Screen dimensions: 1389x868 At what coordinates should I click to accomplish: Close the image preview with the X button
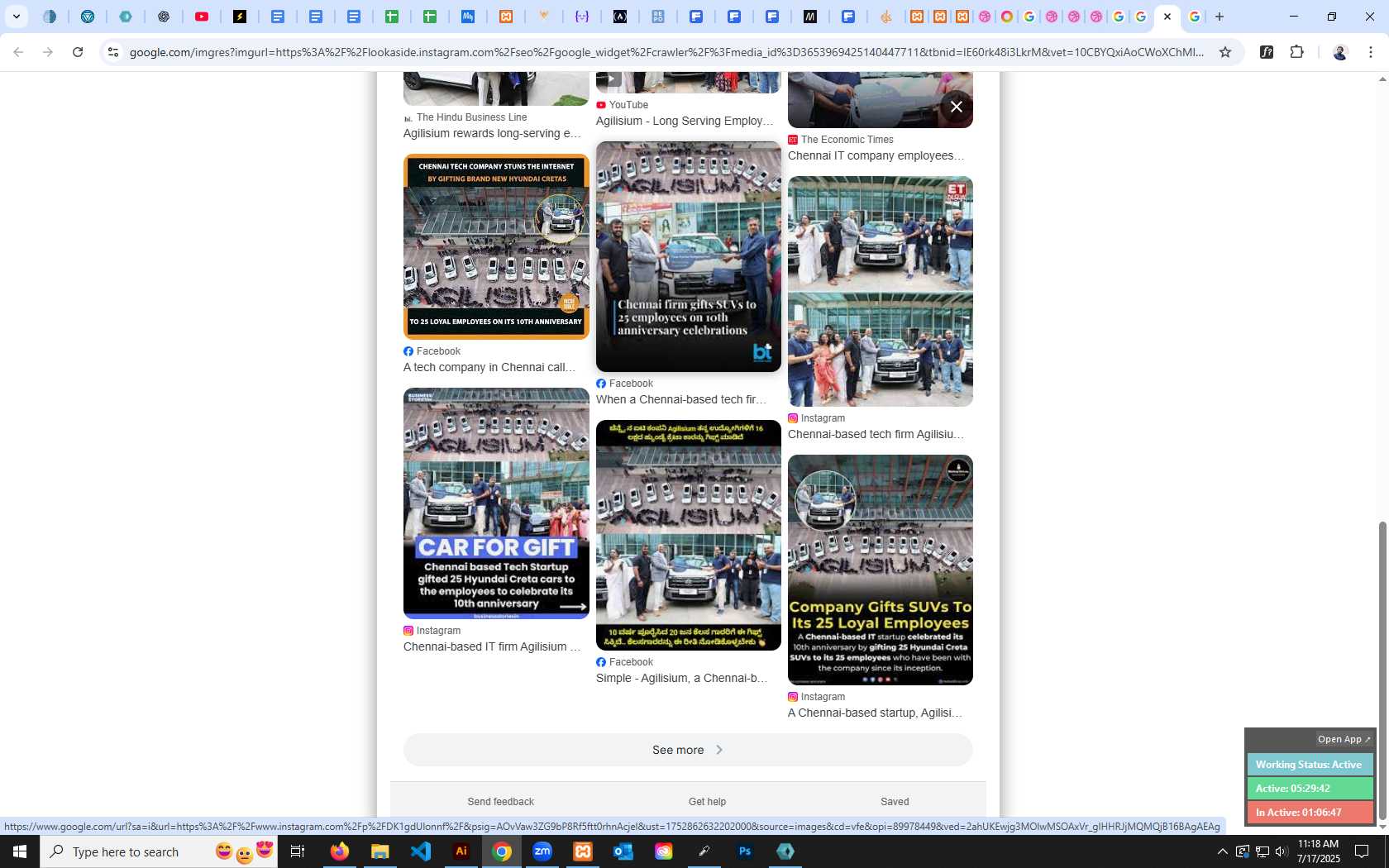click(957, 107)
